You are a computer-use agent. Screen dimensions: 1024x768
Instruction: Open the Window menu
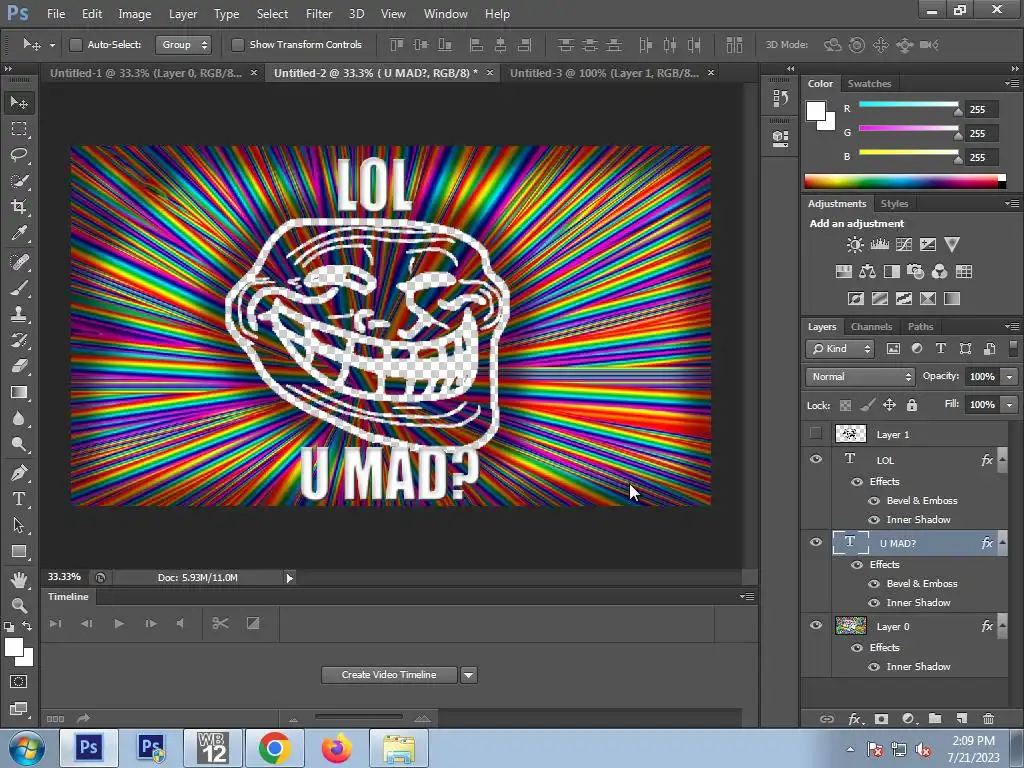click(445, 14)
